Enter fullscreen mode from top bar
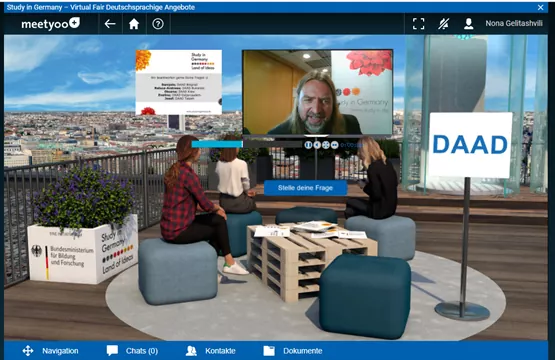555x360 pixels. click(418, 24)
